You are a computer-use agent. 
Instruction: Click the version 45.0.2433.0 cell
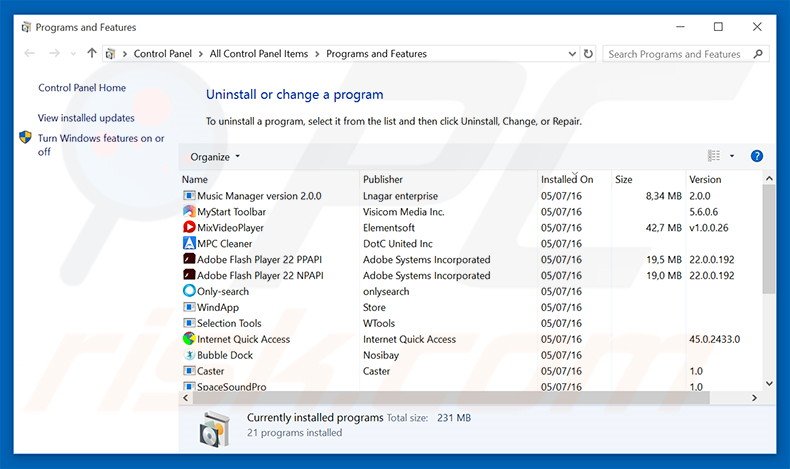[x=714, y=339]
